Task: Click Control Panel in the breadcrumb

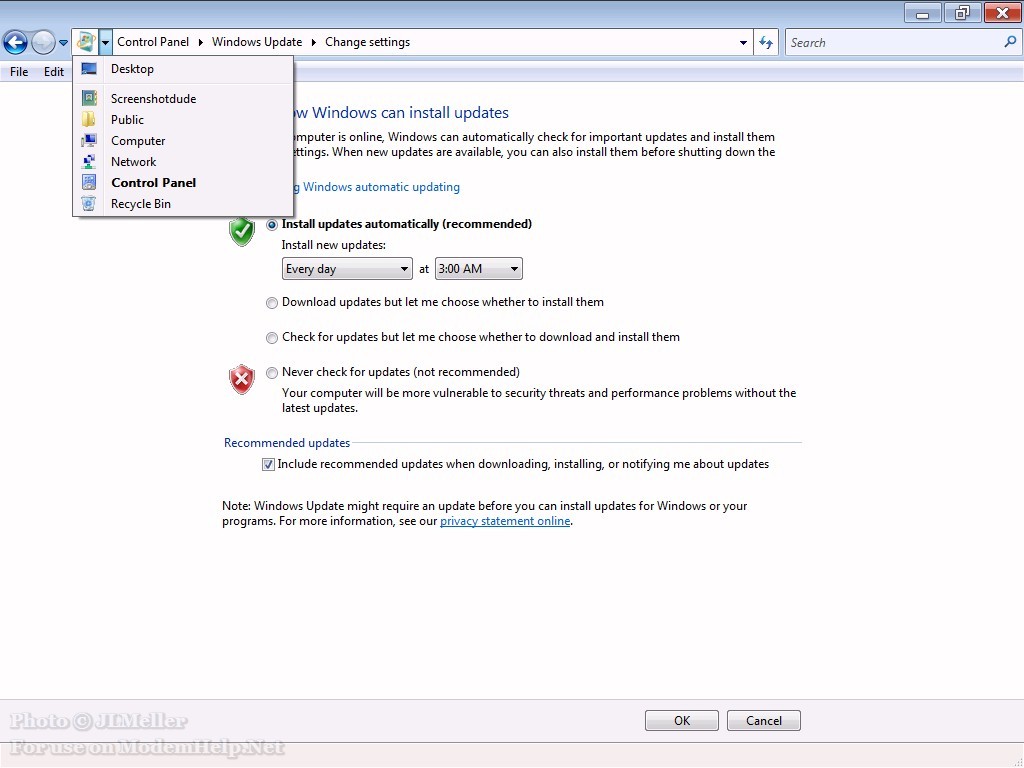Action: tap(153, 42)
